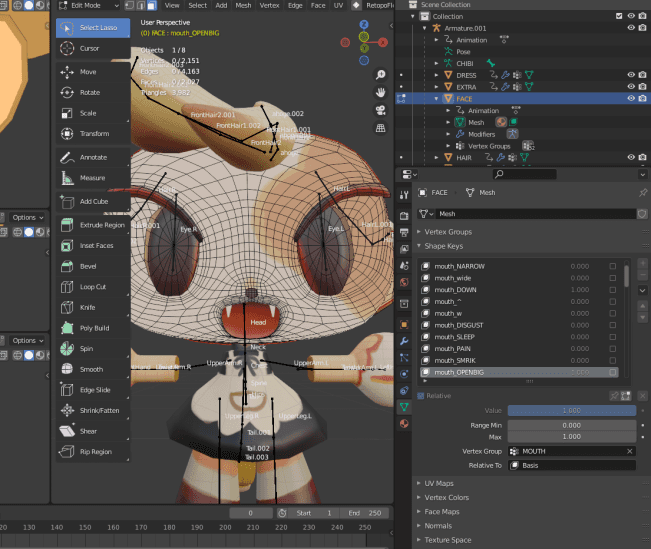Activate the Add Cube tool

click(93, 201)
